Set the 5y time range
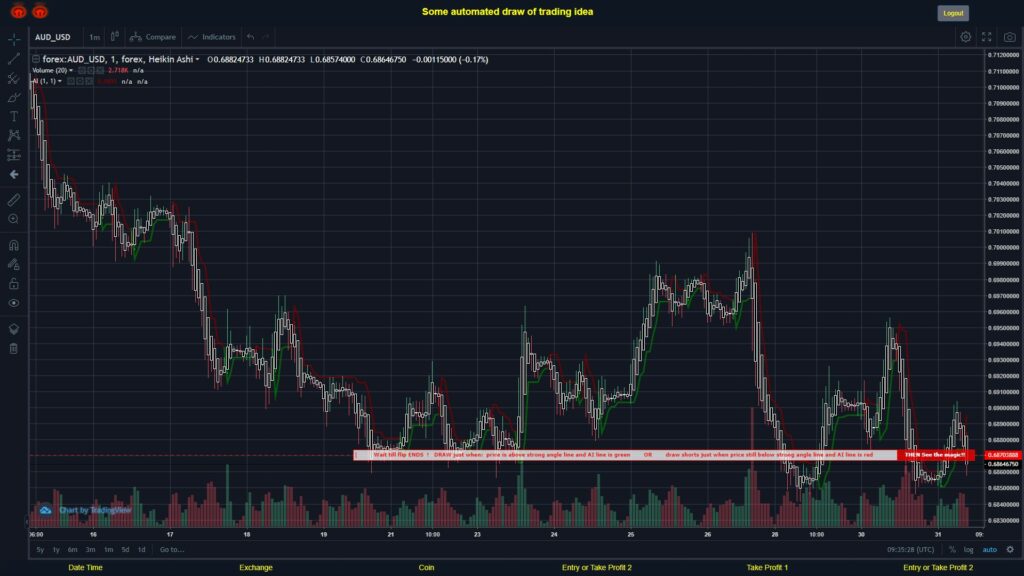 (x=40, y=550)
